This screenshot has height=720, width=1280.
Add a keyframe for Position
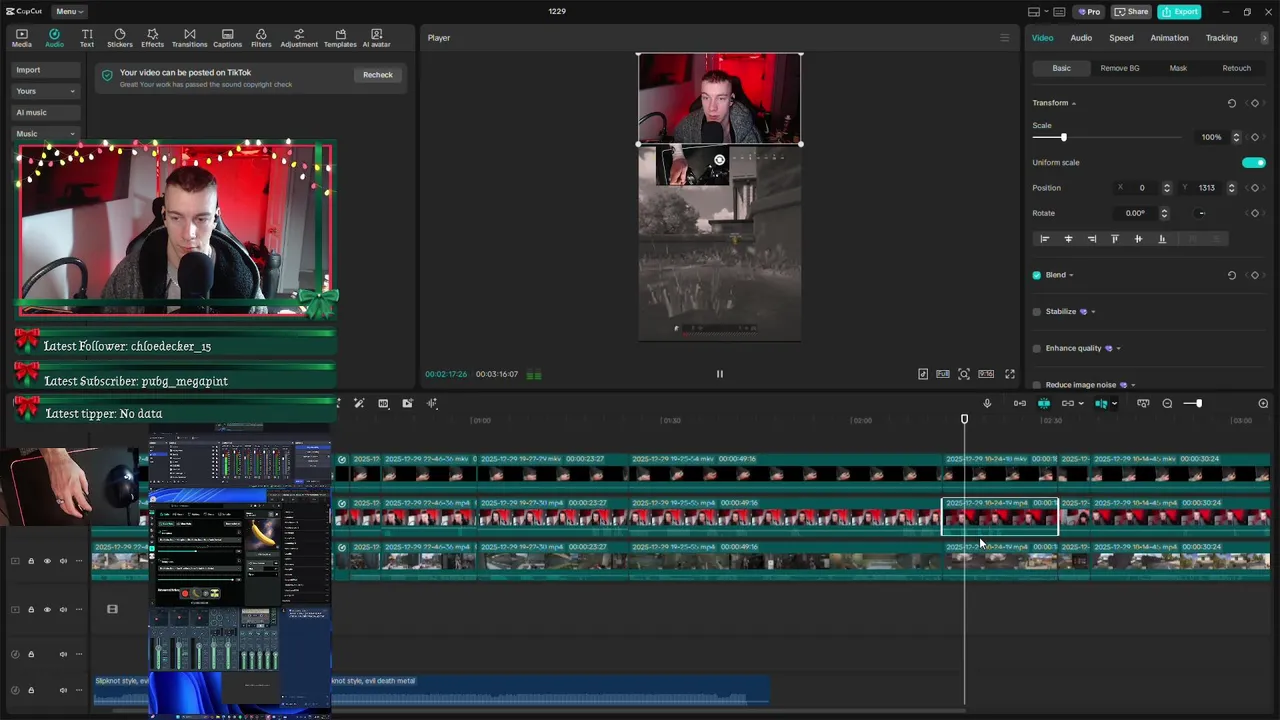[x=1255, y=188]
